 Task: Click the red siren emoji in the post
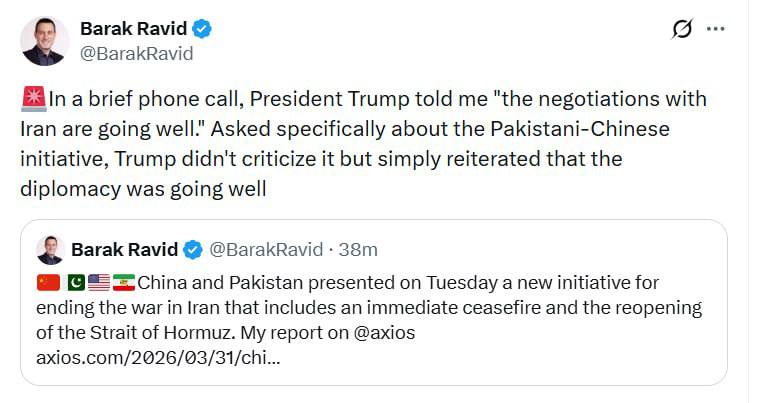point(33,100)
